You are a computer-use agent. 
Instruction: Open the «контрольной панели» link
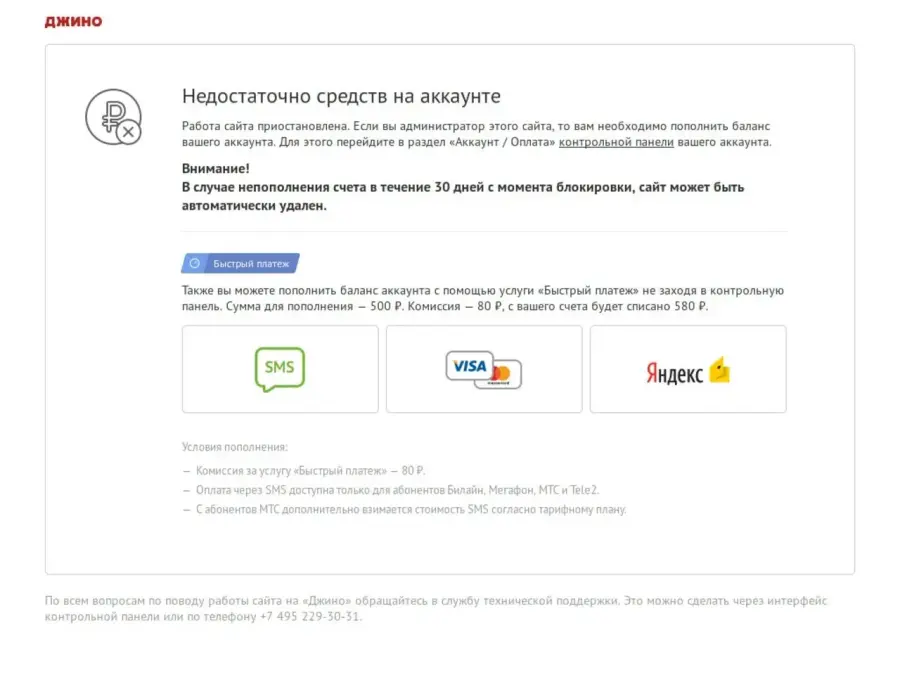tap(616, 143)
